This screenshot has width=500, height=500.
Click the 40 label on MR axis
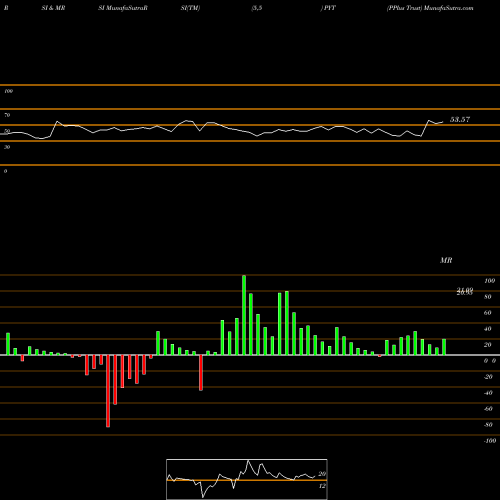[488, 329]
